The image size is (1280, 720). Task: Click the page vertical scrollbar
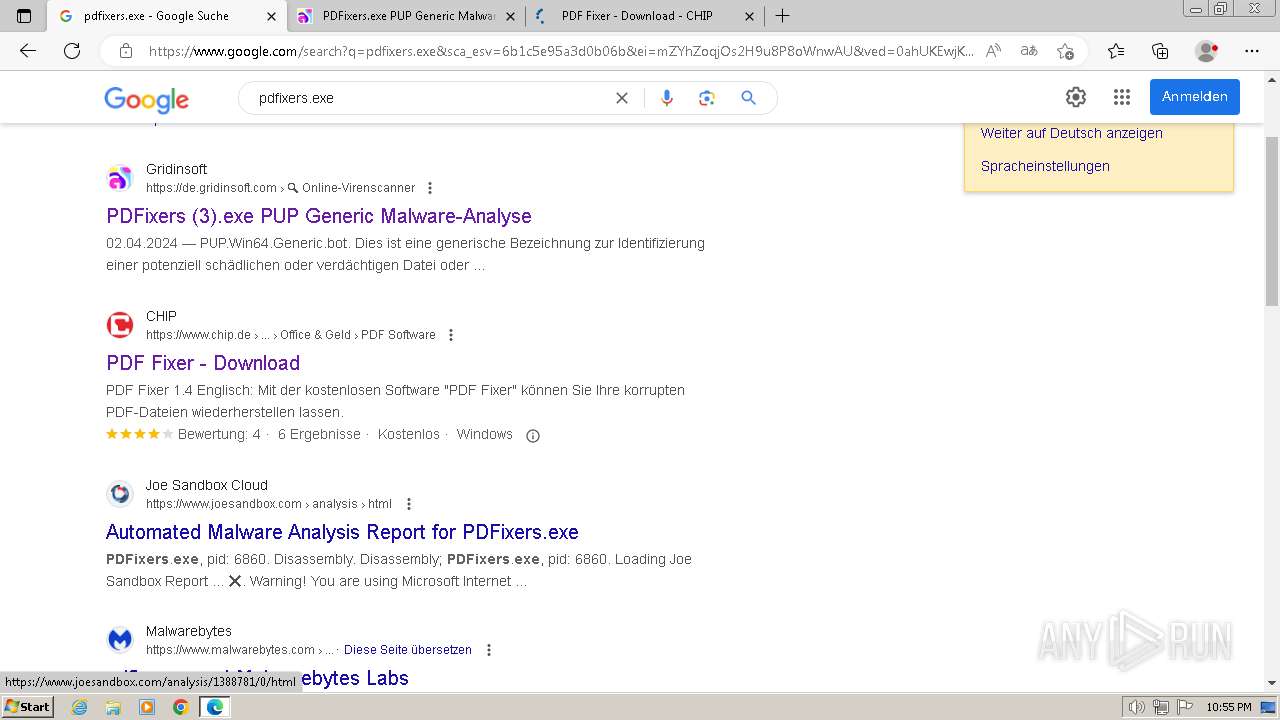coord(1272,220)
